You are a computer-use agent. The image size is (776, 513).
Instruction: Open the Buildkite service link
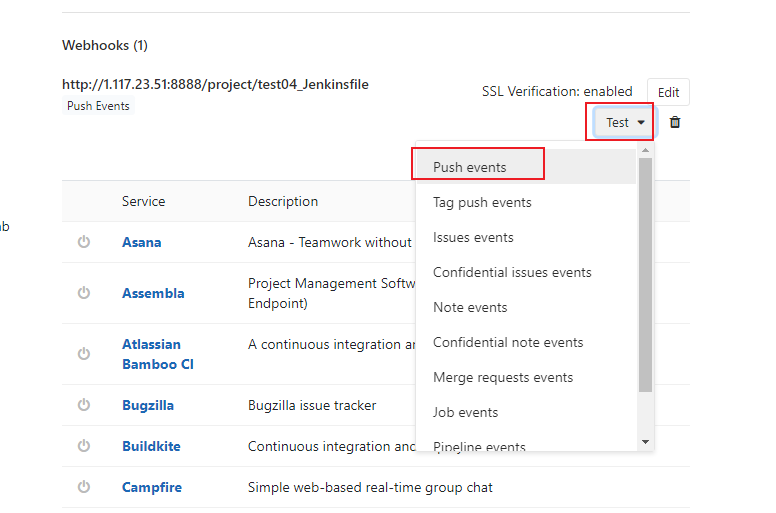click(151, 446)
